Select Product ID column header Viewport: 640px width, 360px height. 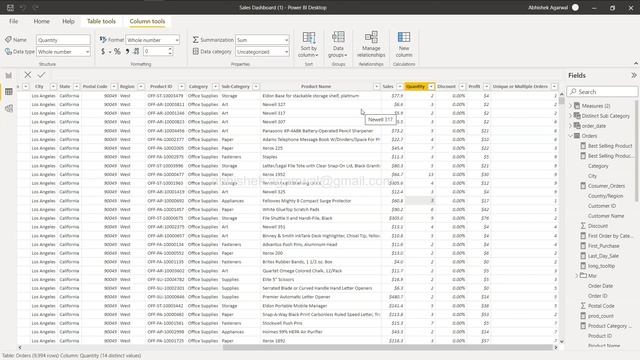click(161, 87)
